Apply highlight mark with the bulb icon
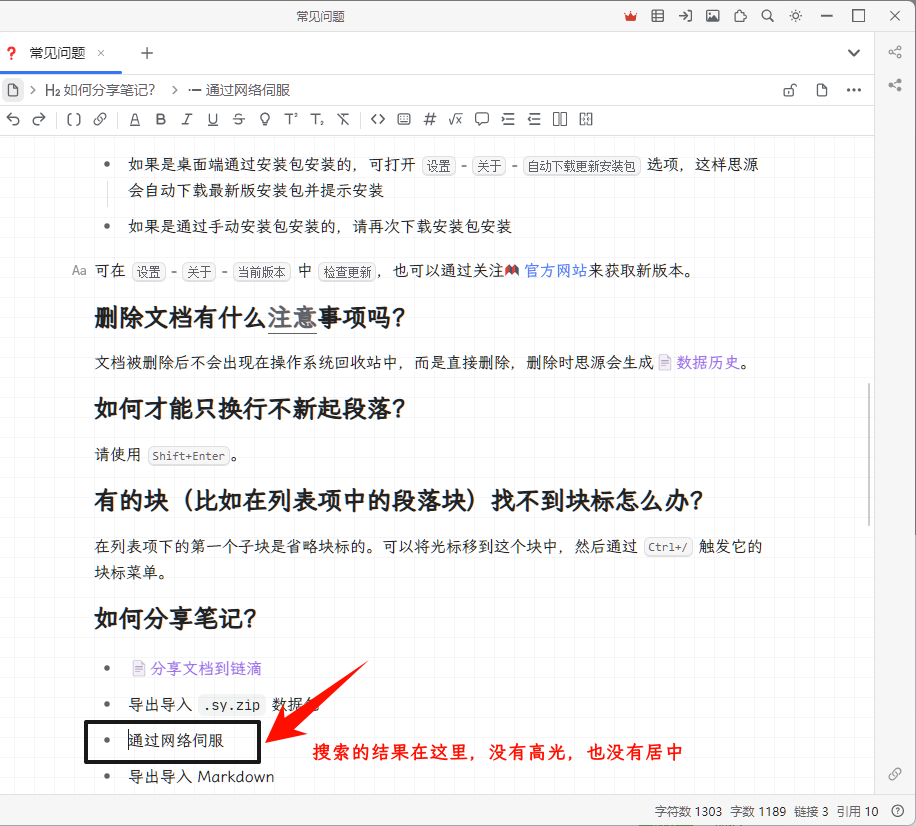 pyautogui.click(x=265, y=120)
